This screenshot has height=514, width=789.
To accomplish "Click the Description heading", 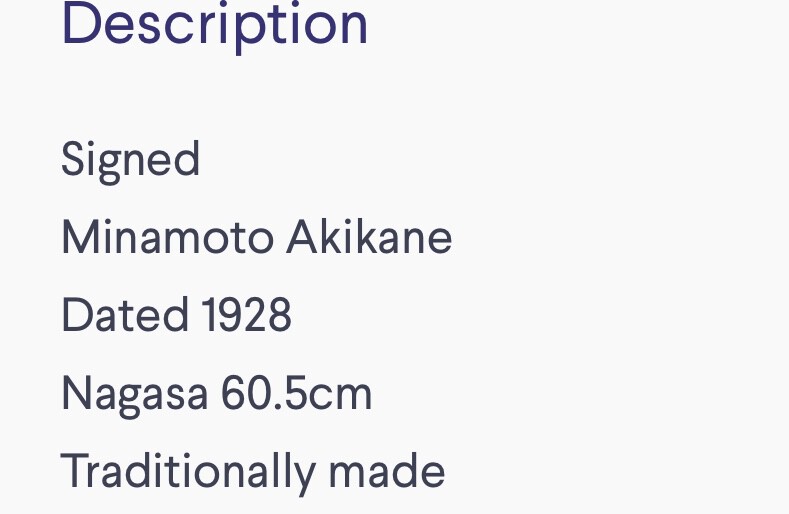I will (215, 24).
